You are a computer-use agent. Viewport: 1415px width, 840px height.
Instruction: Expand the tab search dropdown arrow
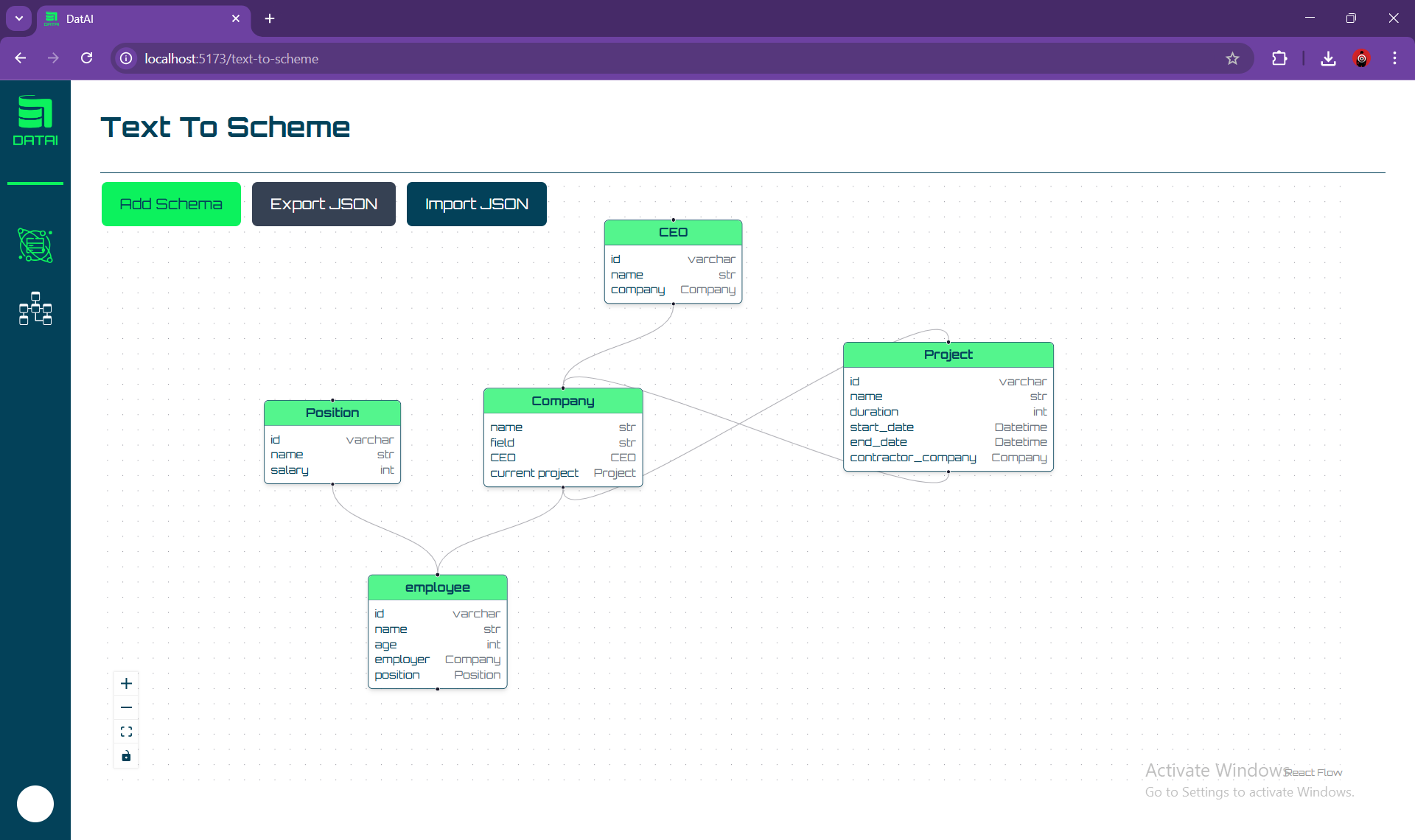tap(18, 18)
